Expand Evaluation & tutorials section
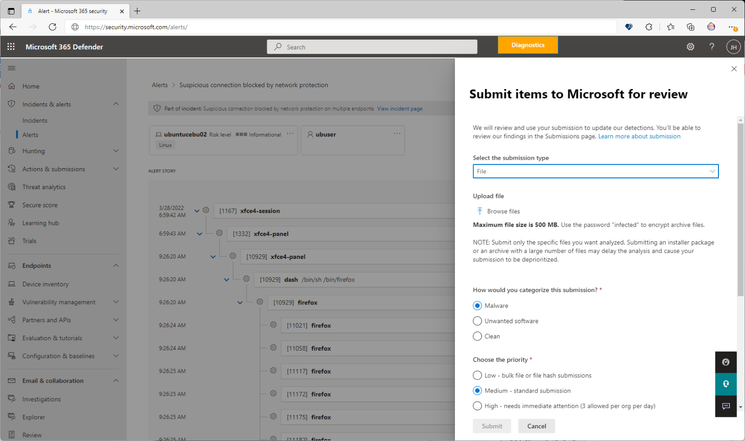Screen dimensions: 745x441 [x=116, y=338]
